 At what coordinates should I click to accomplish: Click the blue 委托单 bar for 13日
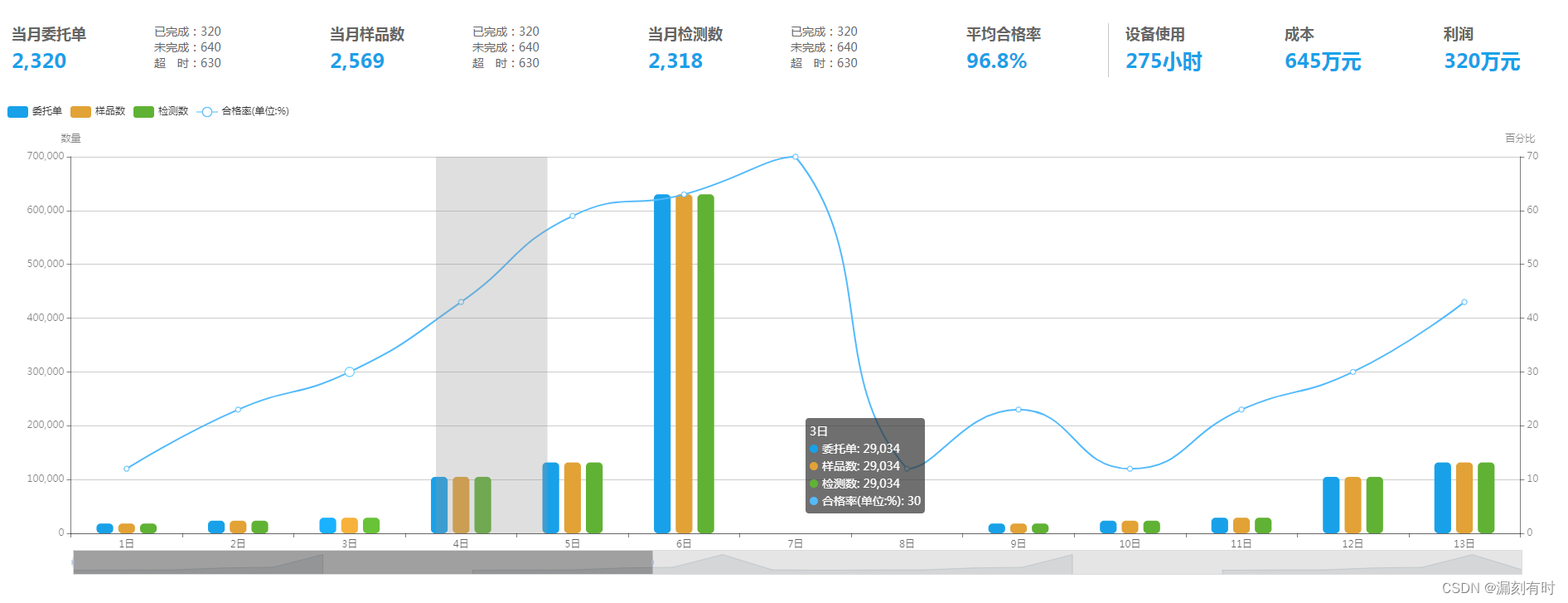point(1443,498)
